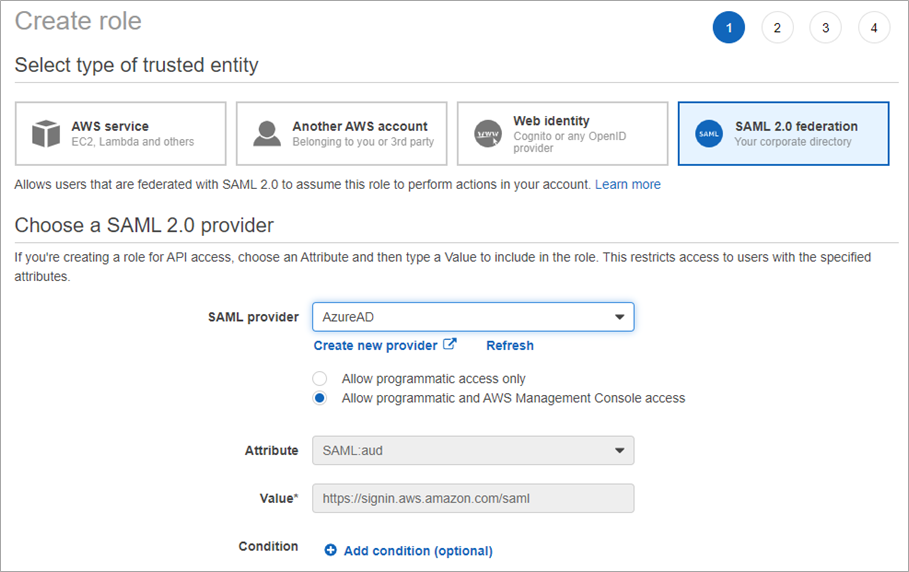Open the Learn more link
Image resolution: width=909 pixels, height=572 pixels.
(628, 184)
